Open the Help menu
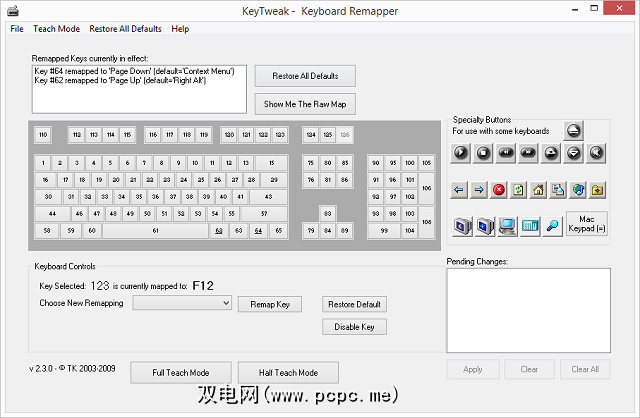This screenshot has width=640, height=418. (180, 29)
